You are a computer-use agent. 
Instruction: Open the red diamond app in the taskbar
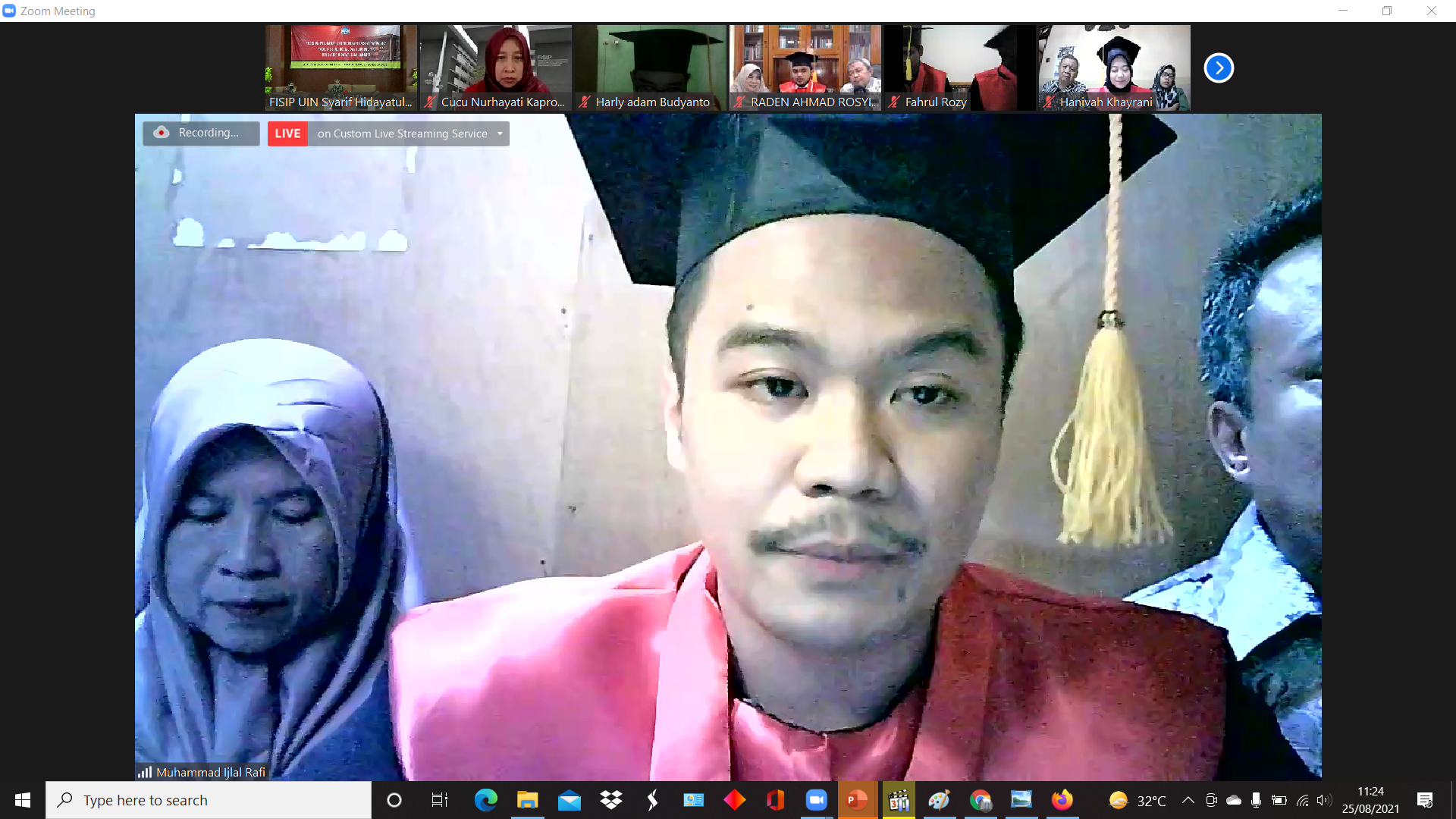tap(735, 800)
